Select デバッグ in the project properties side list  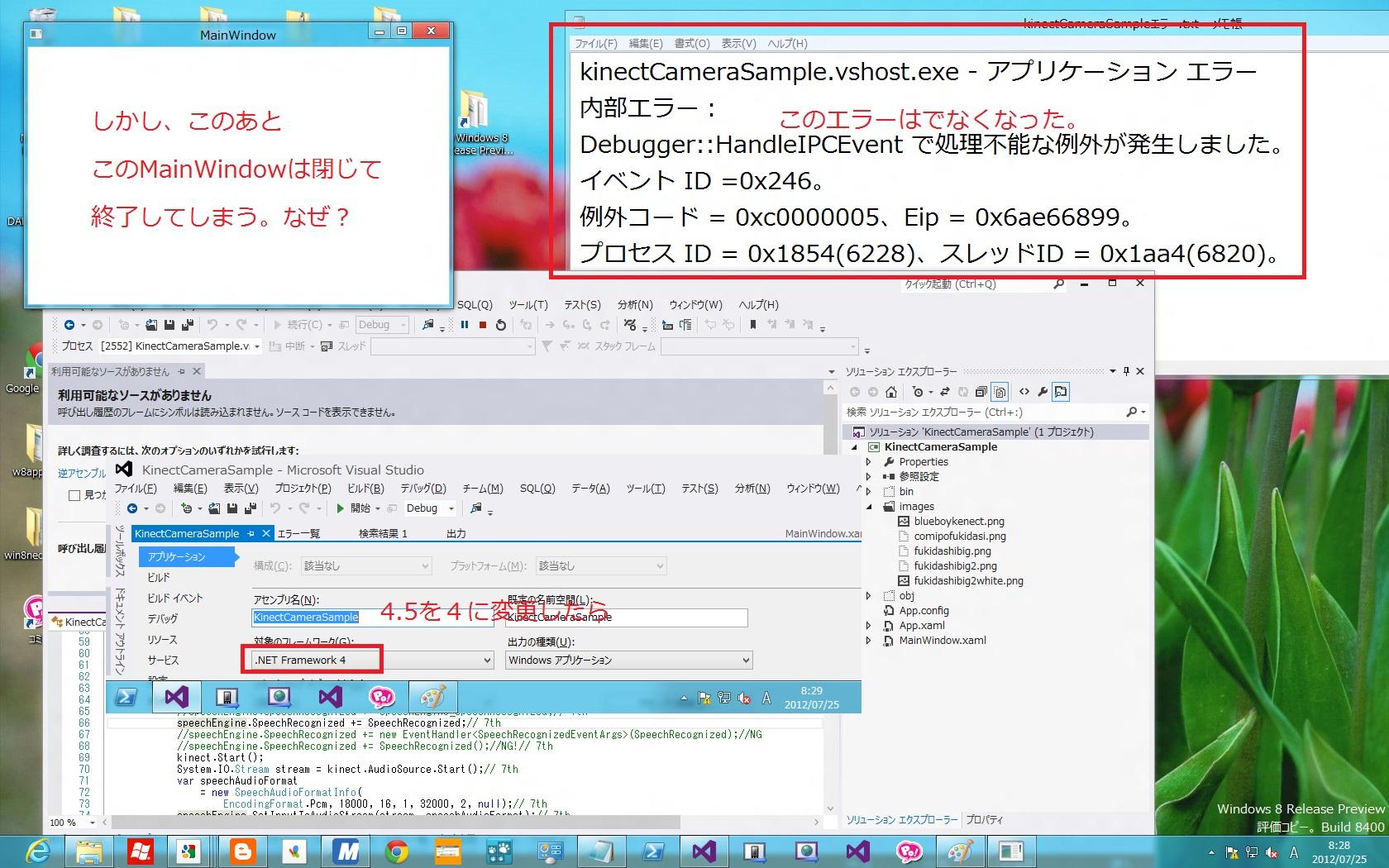pyautogui.click(x=162, y=618)
